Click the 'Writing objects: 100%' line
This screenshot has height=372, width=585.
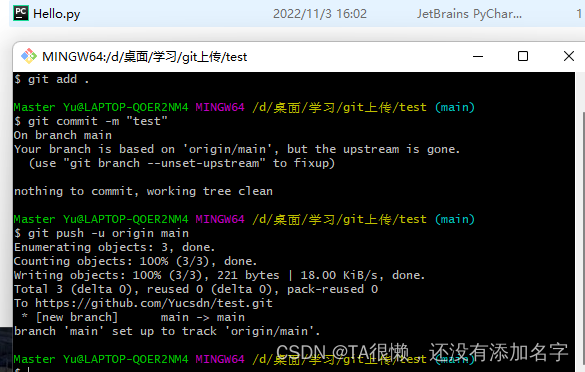tap(219, 275)
